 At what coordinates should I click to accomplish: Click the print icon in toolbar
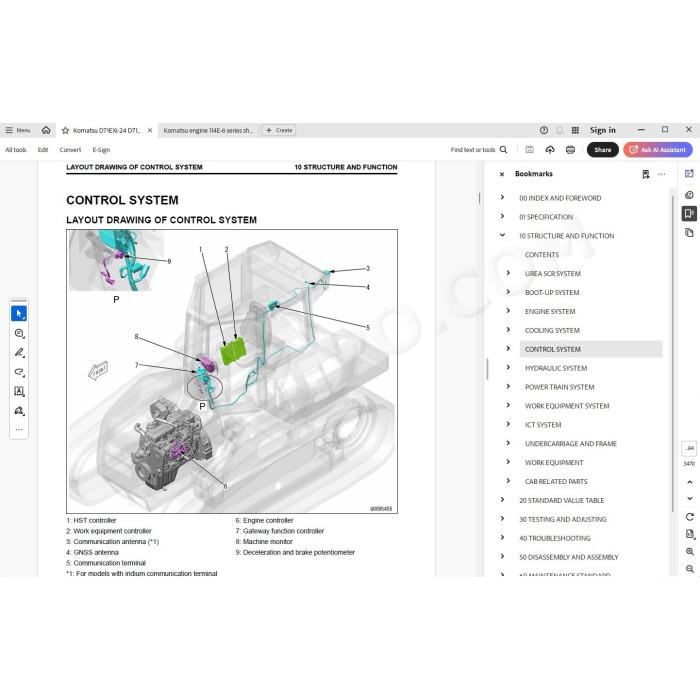(570, 150)
